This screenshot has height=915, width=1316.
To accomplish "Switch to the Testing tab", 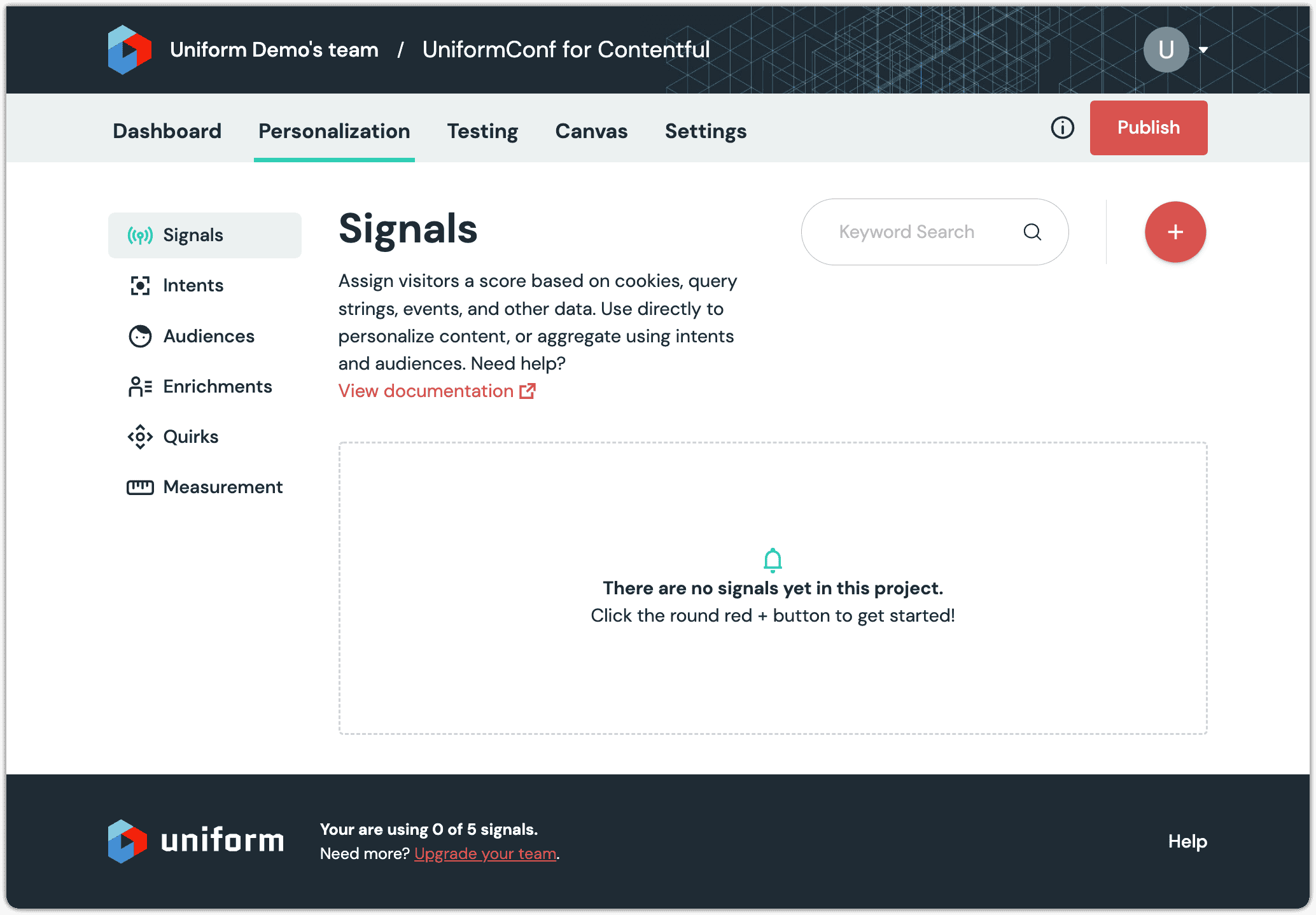I will click(482, 131).
